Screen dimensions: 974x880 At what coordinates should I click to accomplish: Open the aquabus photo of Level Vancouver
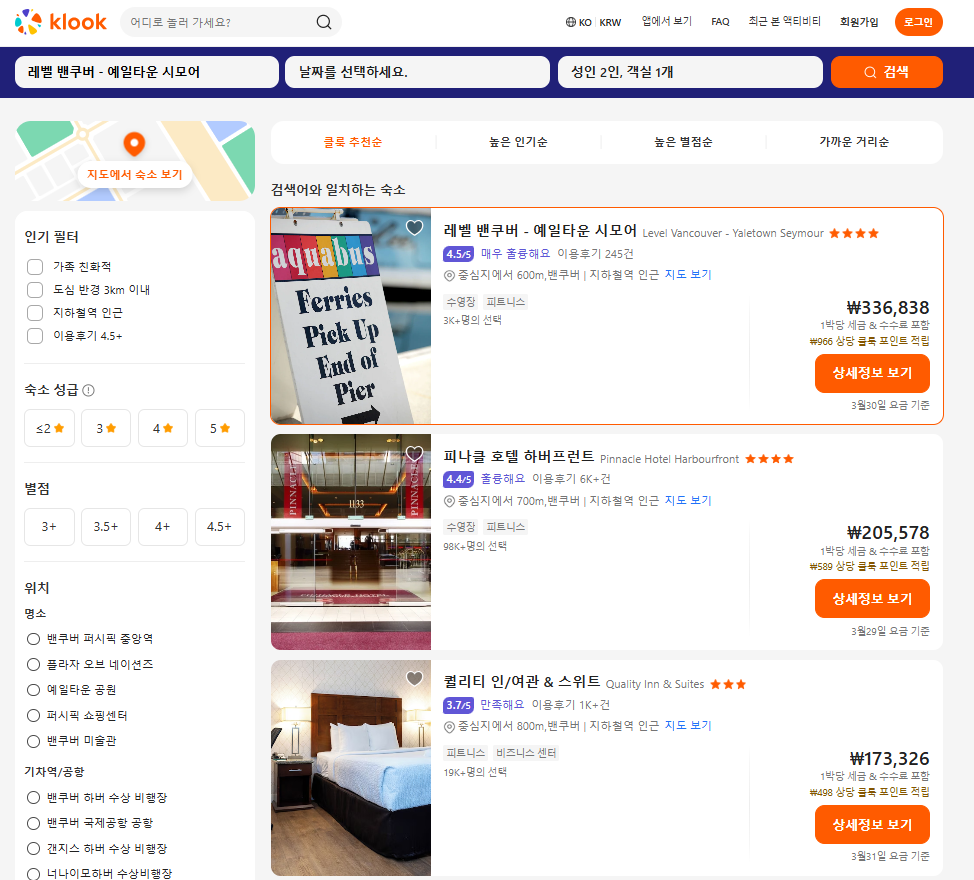(x=351, y=316)
